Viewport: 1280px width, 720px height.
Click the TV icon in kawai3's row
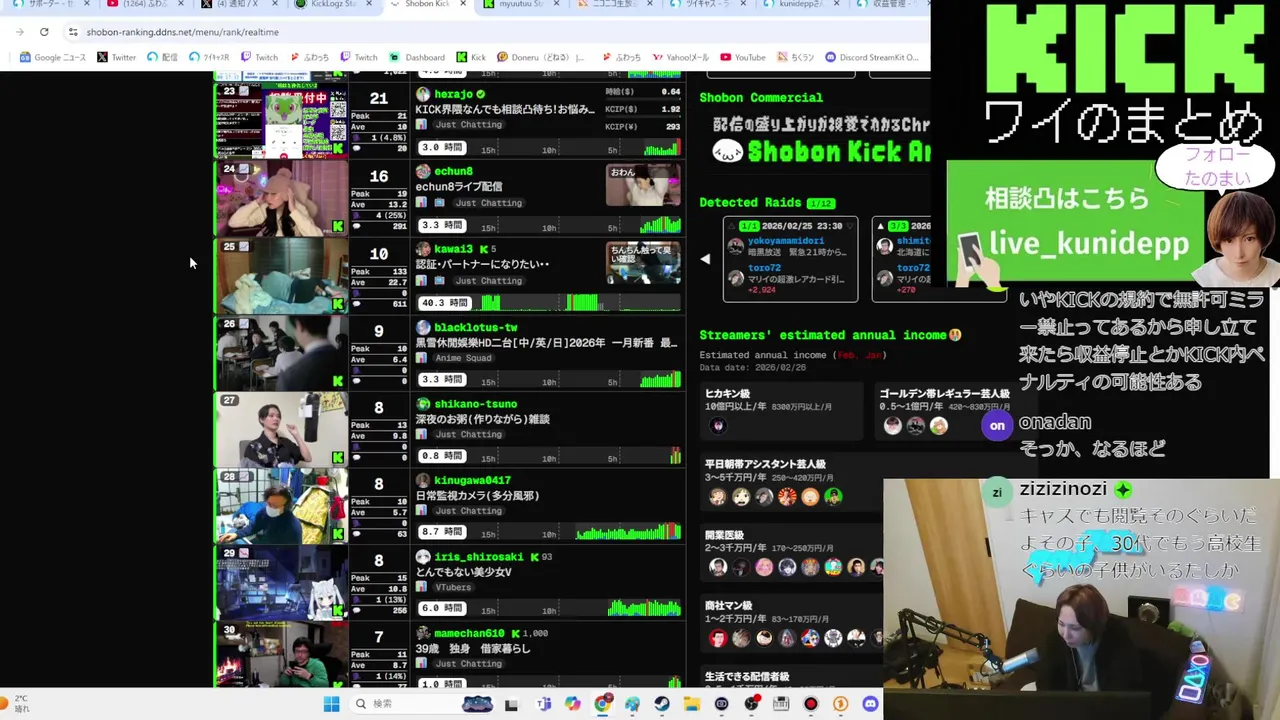439,281
